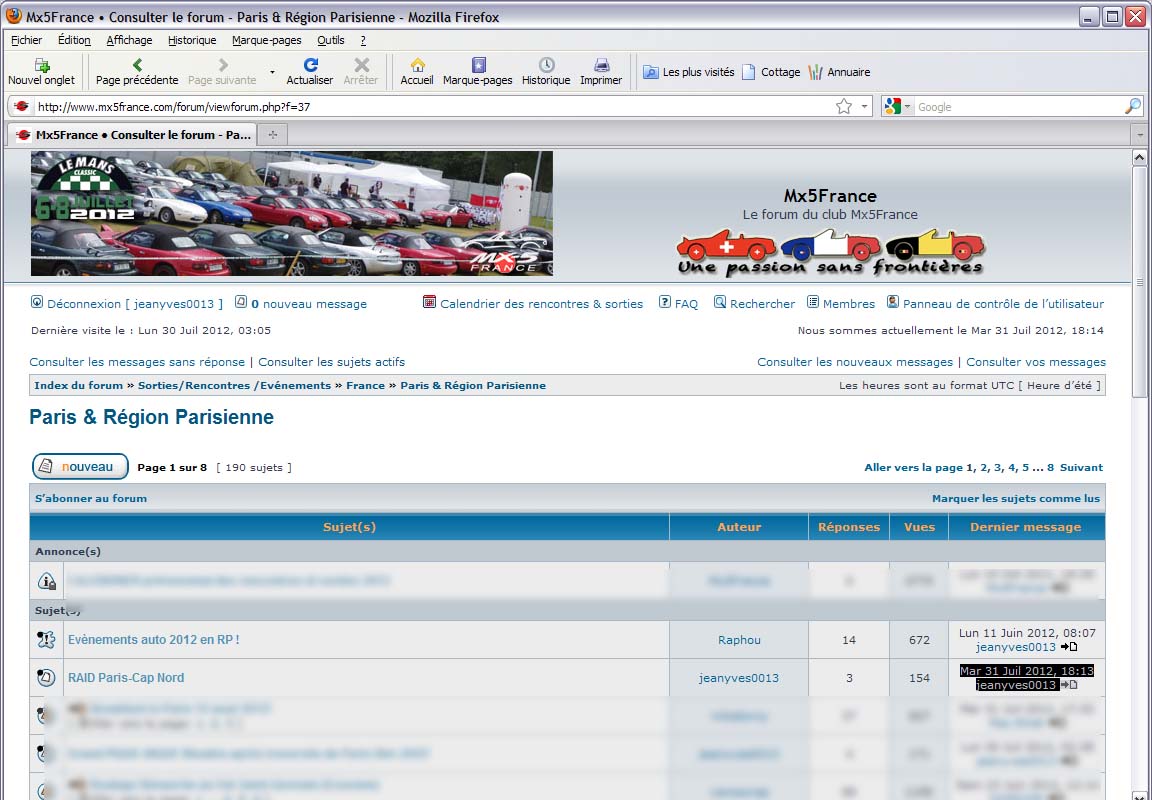This screenshot has width=1152, height=800.
Task: Print page with Imprimer icon
Action: pos(601,65)
